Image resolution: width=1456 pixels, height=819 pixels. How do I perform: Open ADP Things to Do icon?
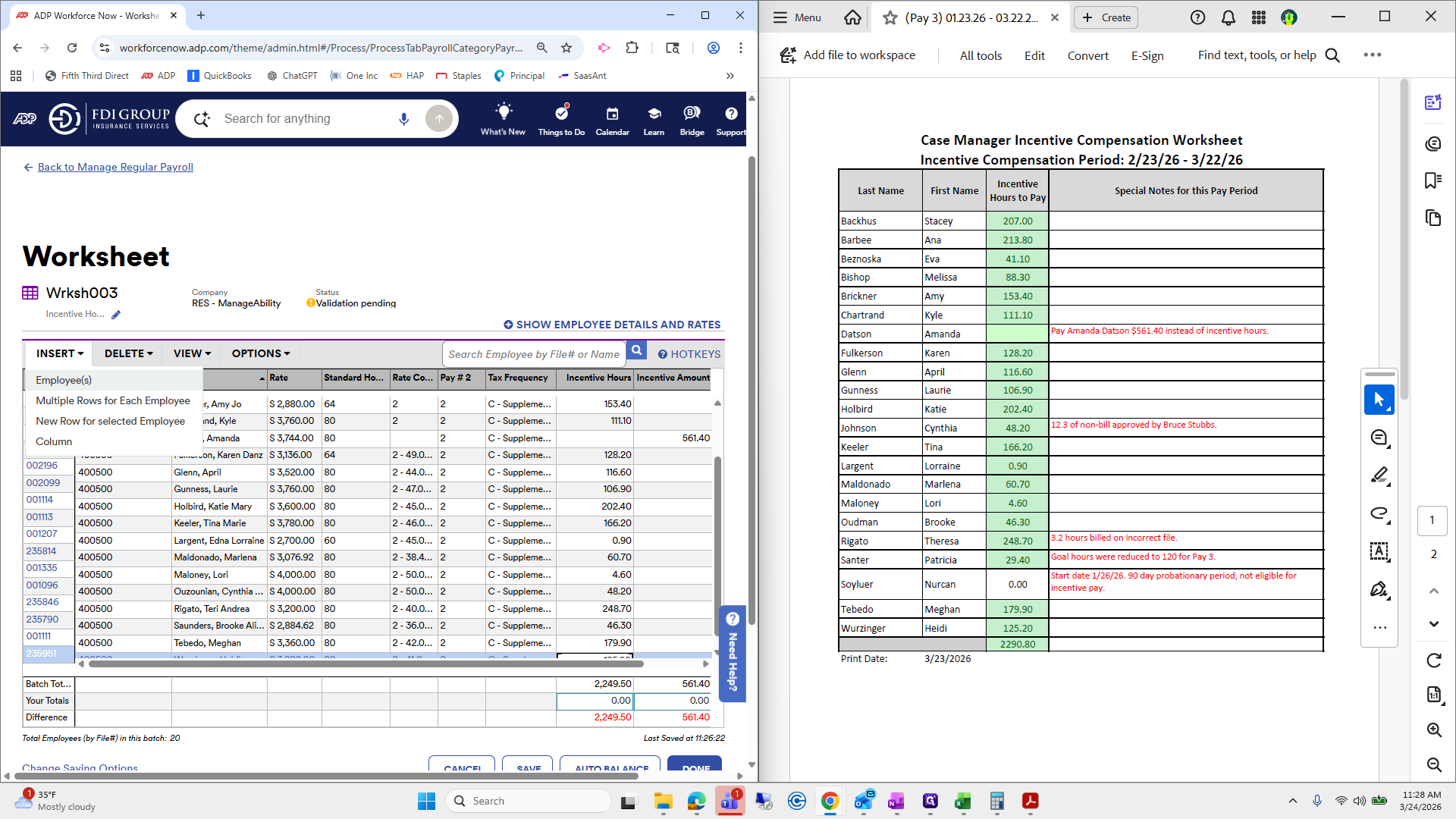click(x=561, y=114)
